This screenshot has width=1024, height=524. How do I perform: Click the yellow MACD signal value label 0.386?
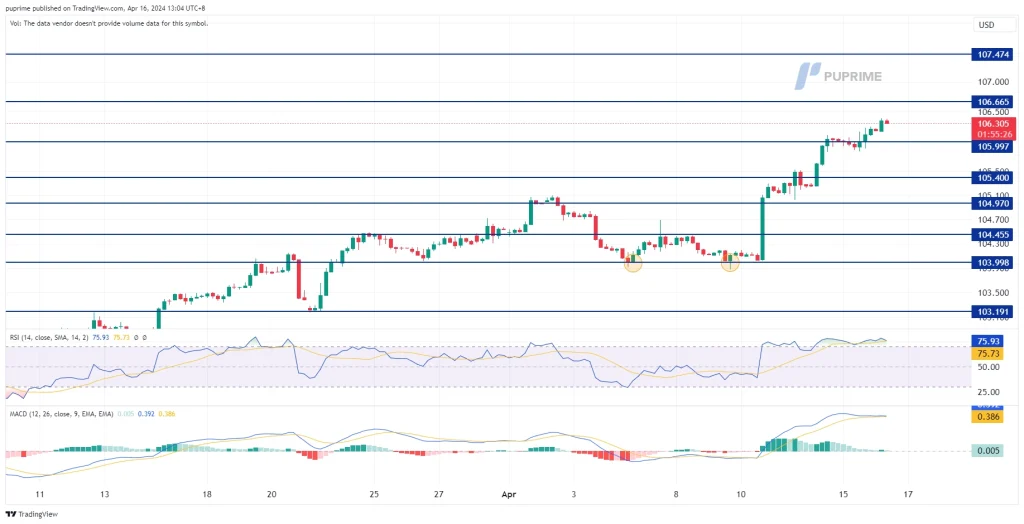(987, 416)
